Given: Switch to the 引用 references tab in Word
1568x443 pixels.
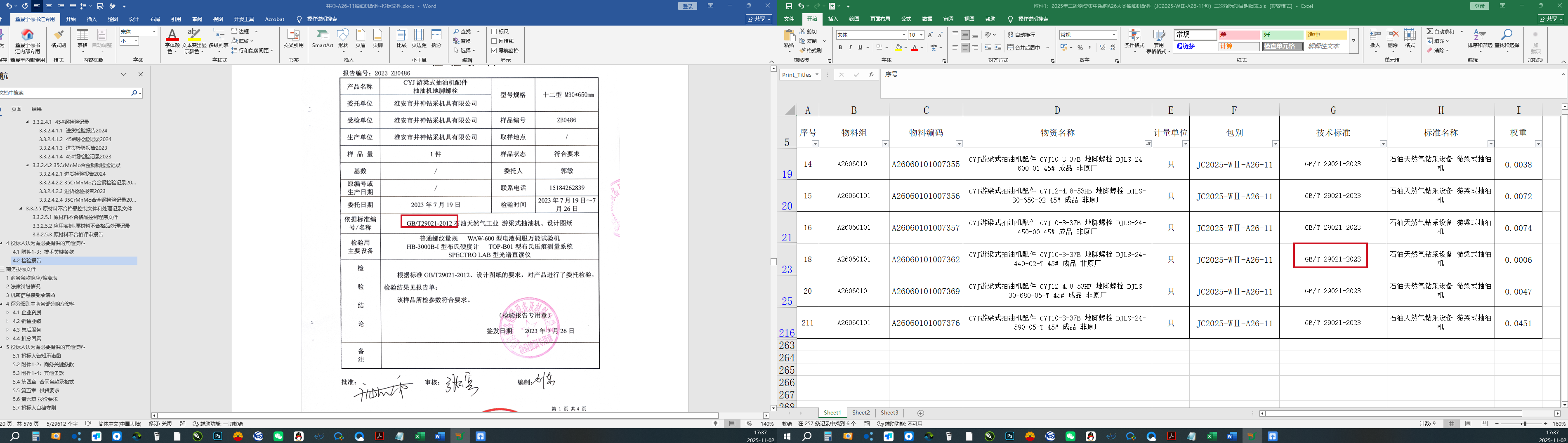Looking at the screenshot, I should [x=176, y=19].
